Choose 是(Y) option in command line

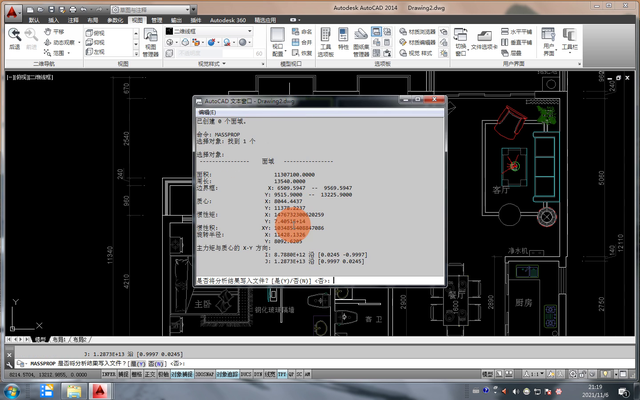(137, 364)
